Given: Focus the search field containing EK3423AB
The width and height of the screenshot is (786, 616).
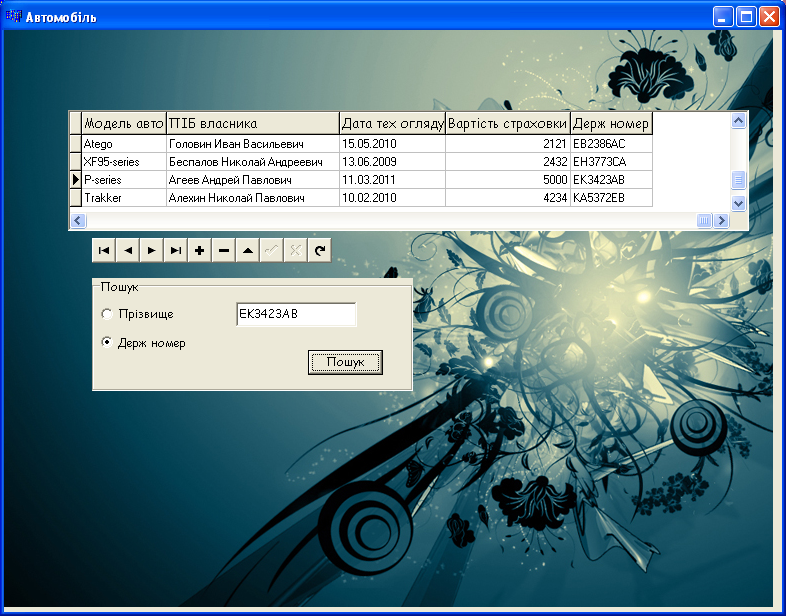Looking at the screenshot, I should pyautogui.click(x=296, y=314).
